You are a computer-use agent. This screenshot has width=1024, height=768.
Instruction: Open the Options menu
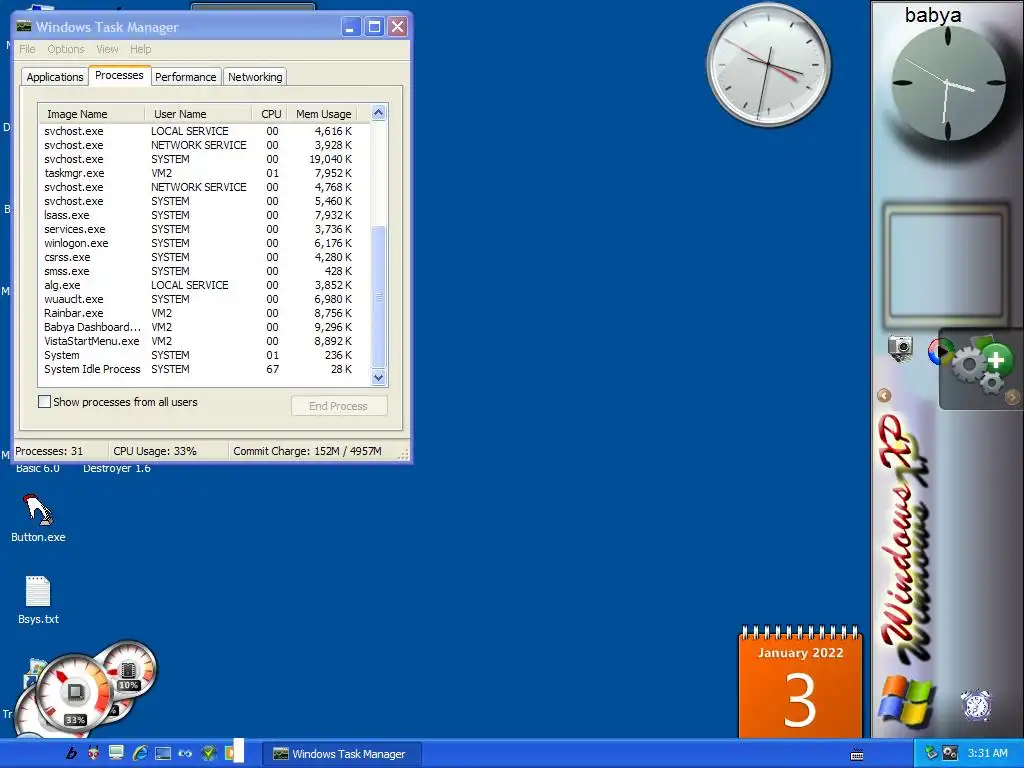(x=66, y=49)
